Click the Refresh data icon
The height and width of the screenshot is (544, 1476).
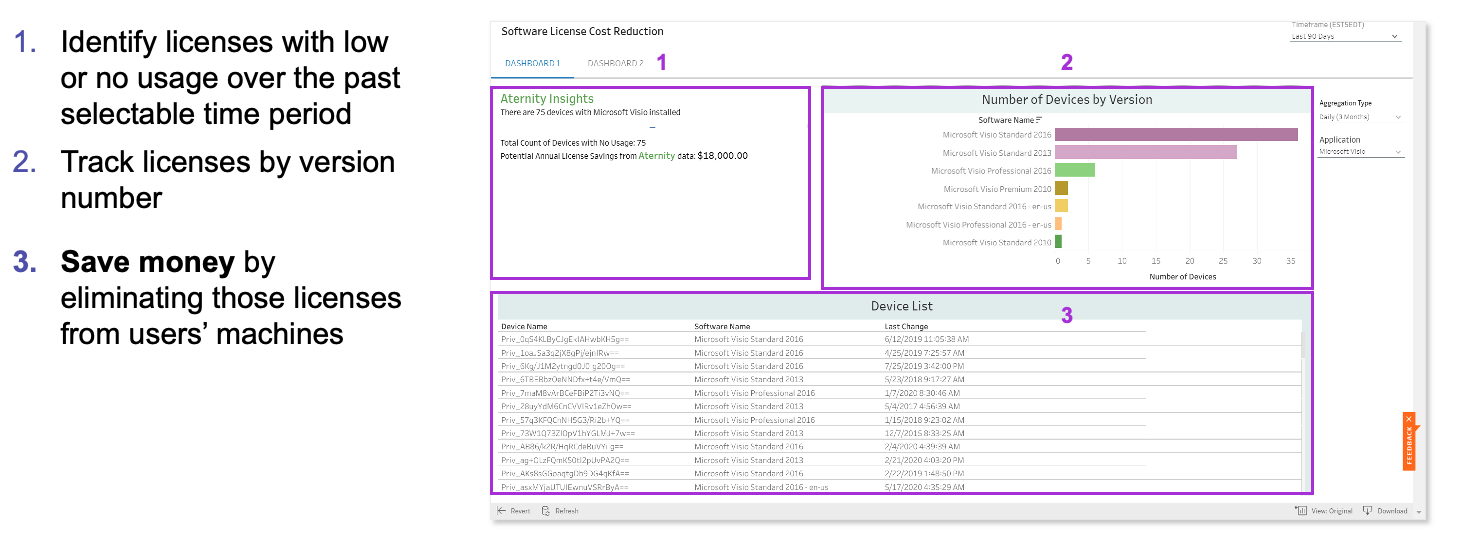click(x=546, y=511)
